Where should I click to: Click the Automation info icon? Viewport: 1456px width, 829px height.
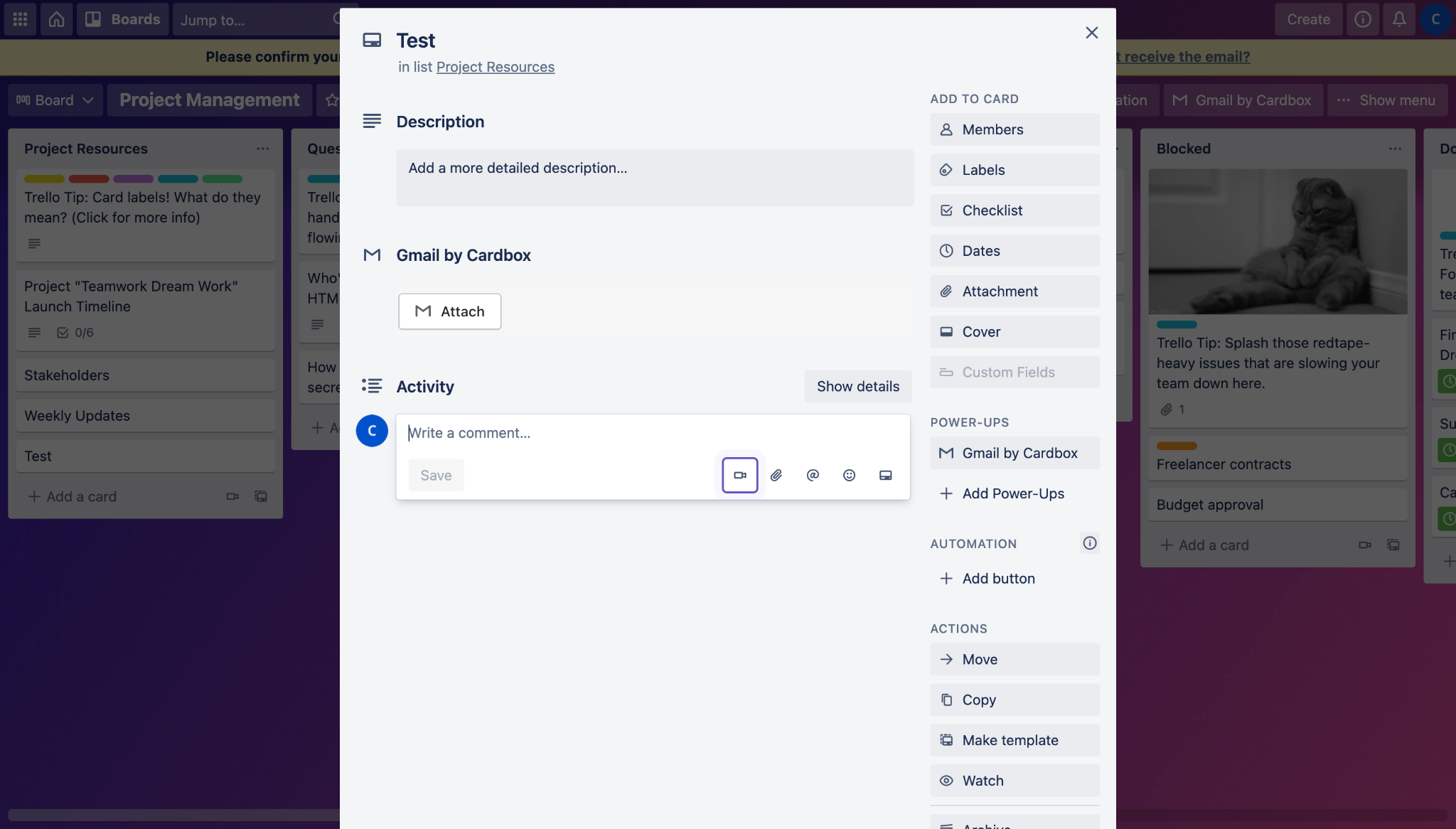point(1089,543)
